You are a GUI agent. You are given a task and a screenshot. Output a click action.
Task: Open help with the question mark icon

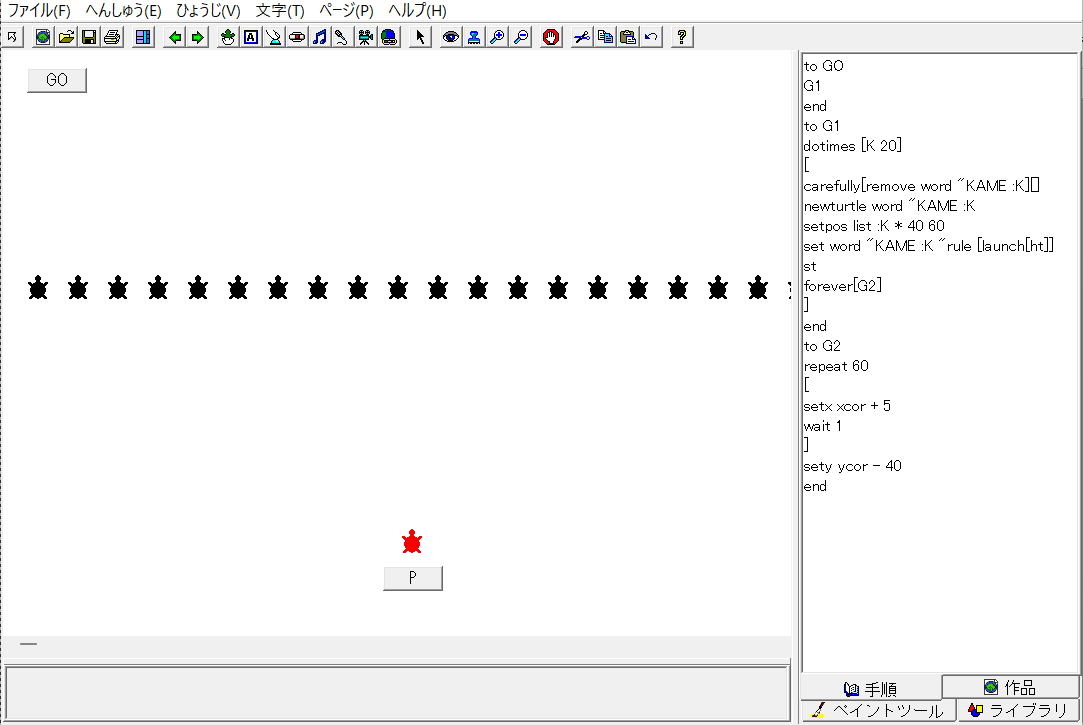(682, 37)
